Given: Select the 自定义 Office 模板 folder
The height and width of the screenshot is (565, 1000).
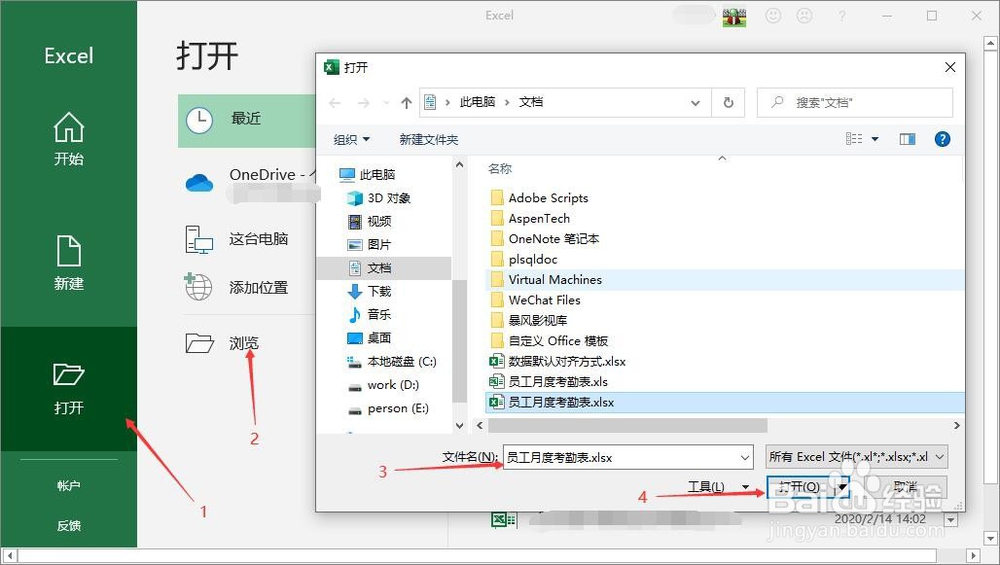Looking at the screenshot, I should [x=549, y=341].
